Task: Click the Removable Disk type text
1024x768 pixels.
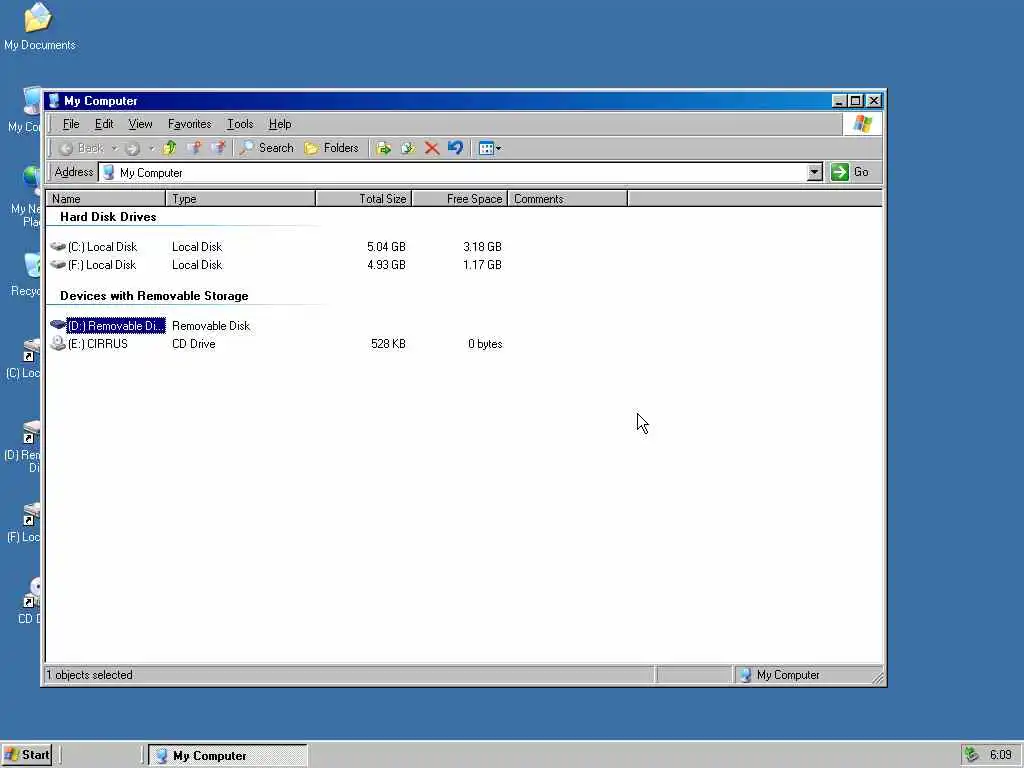Action: [x=211, y=325]
